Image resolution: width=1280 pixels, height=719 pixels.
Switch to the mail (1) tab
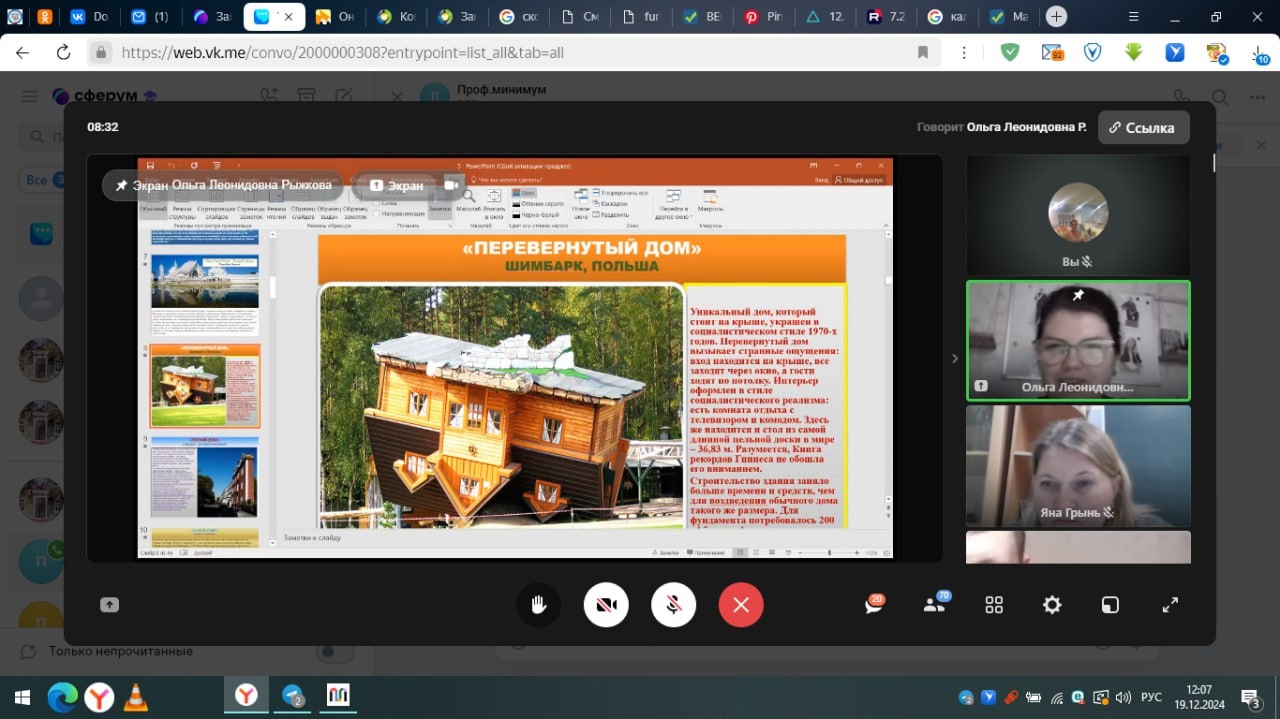coord(150,17)
